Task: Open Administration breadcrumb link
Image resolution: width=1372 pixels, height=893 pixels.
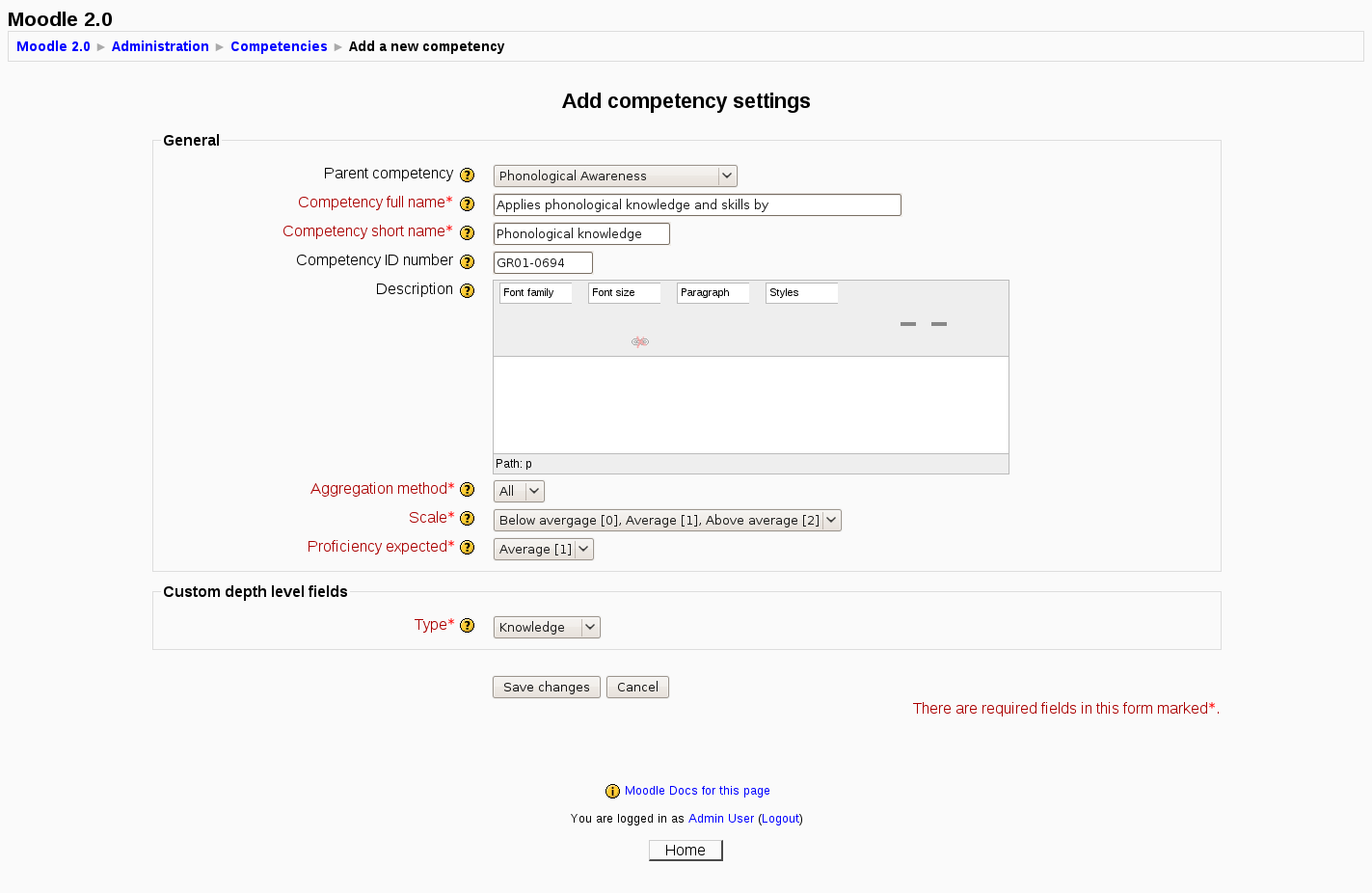Action: pyautogui.click(x=160, y=46)
